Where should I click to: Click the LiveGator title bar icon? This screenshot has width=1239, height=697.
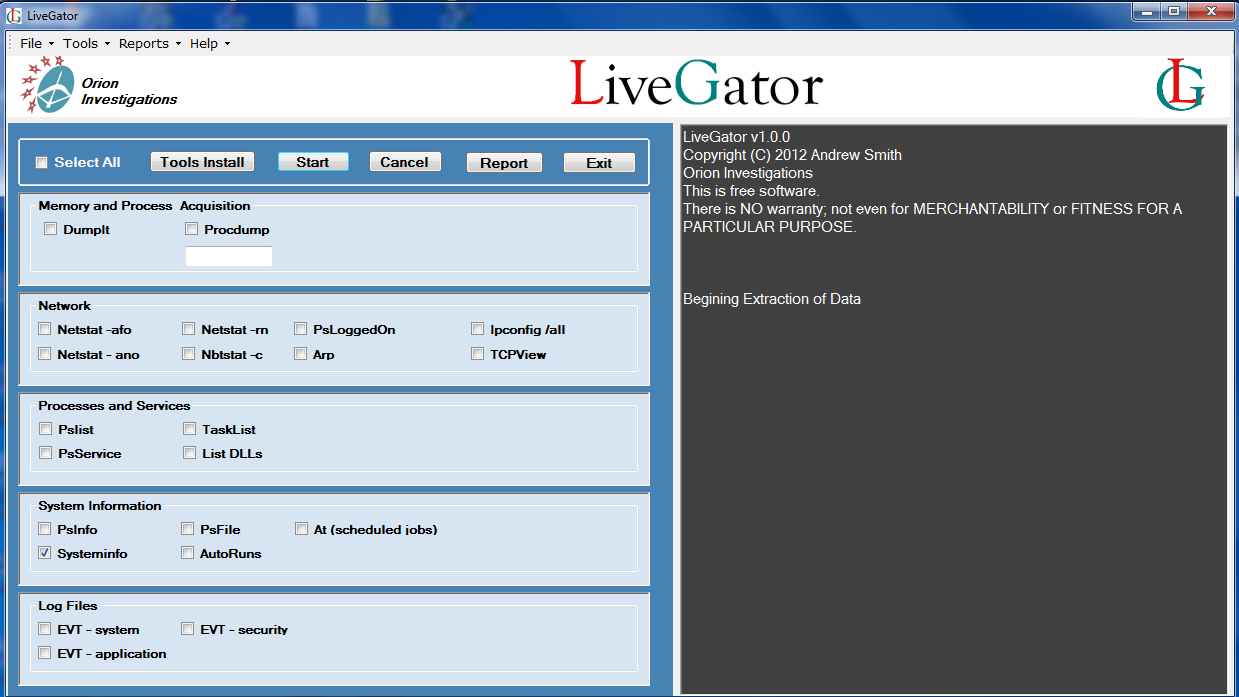tap(14, 15)
